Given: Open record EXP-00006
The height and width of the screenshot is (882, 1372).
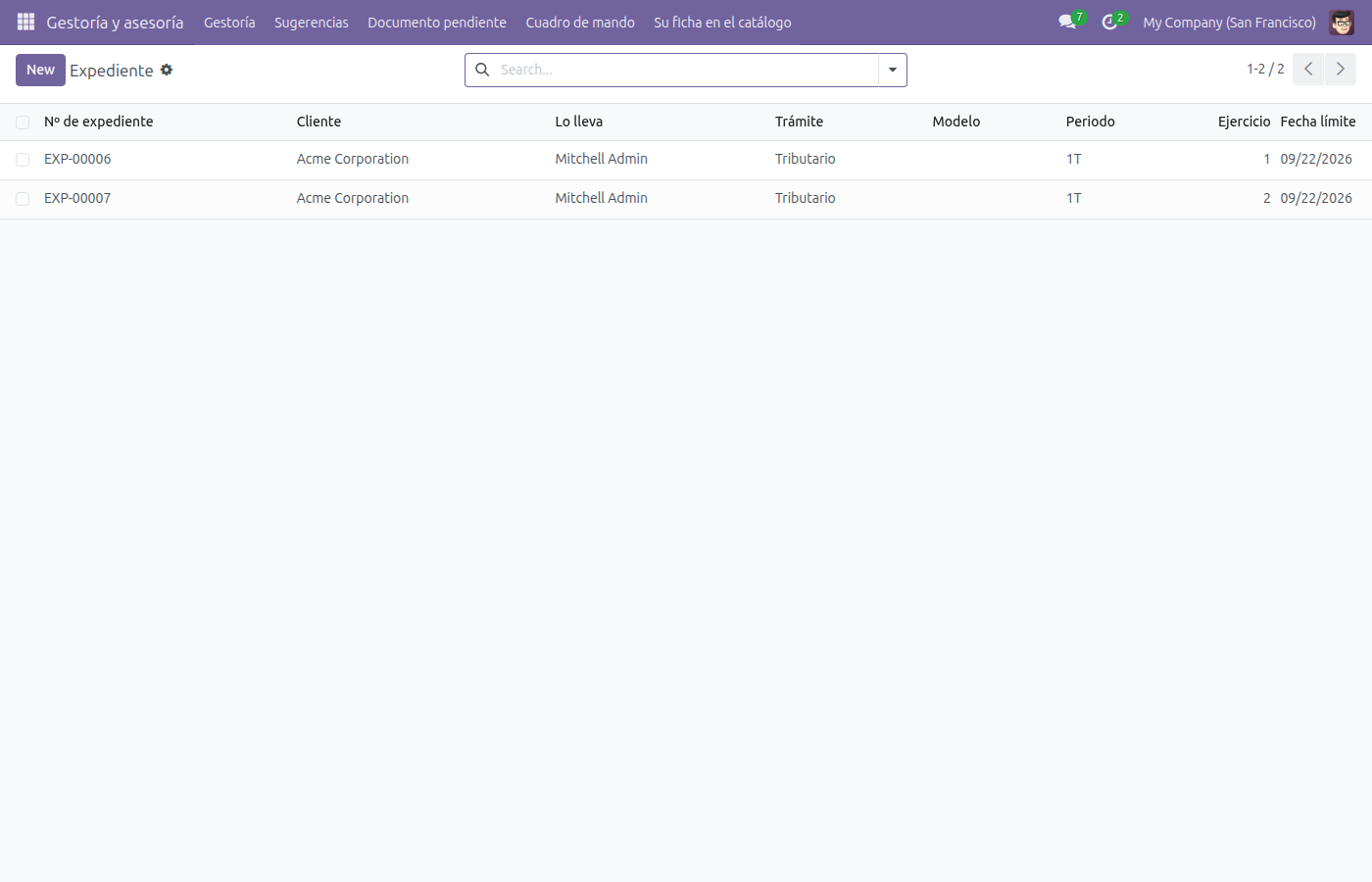Looking at the screenshot, I should pos(77,159).
